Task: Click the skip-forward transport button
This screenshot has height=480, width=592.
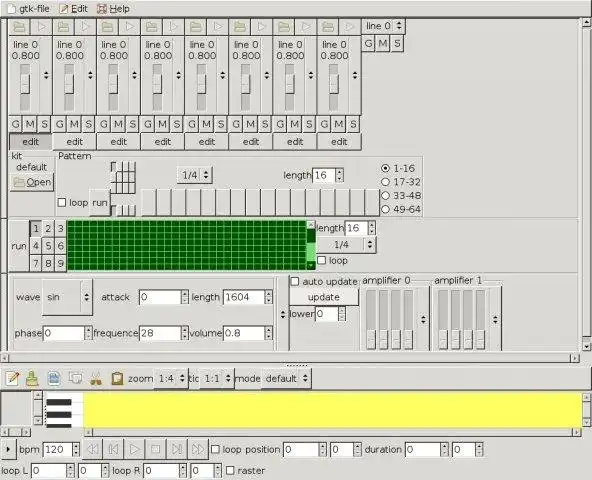Action: 176,449
